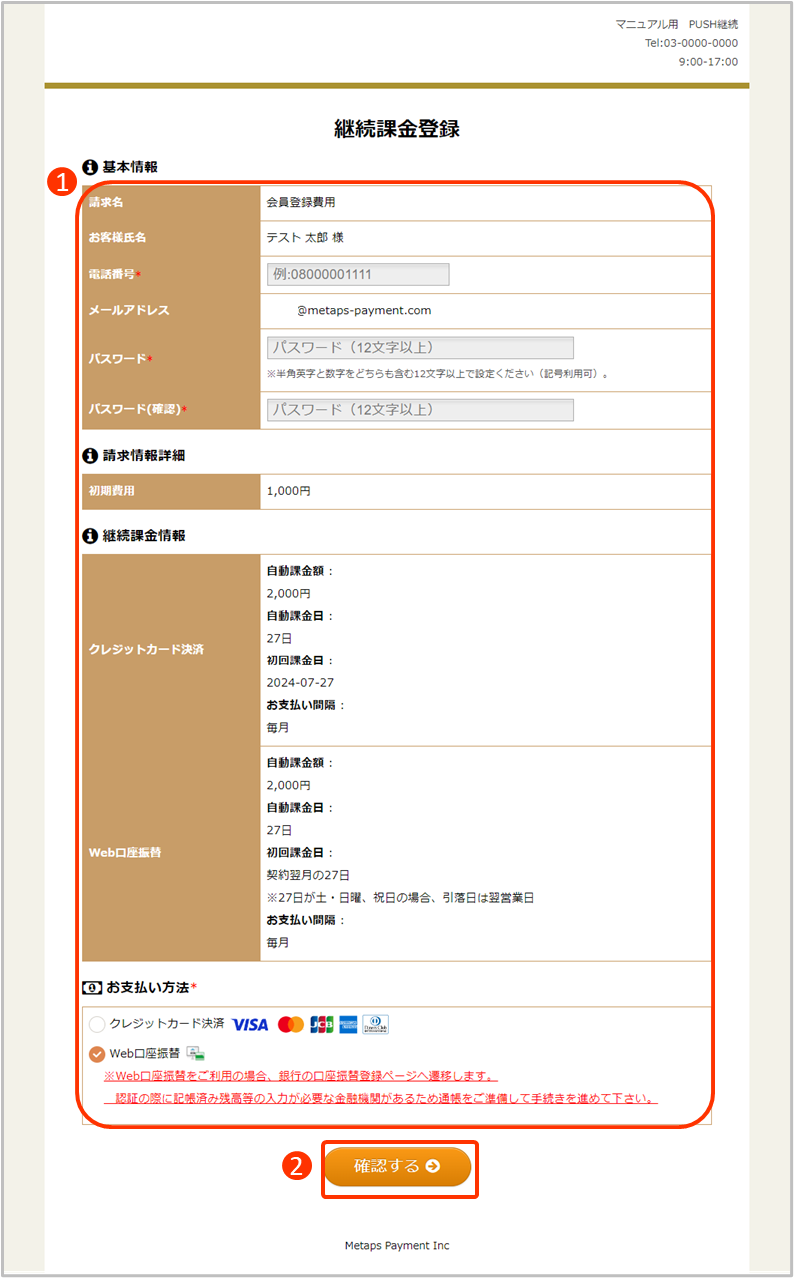The width and height of the screenshot is (794, 1278).
Task: Click the American Express logo
Action: pos(349,1024)
